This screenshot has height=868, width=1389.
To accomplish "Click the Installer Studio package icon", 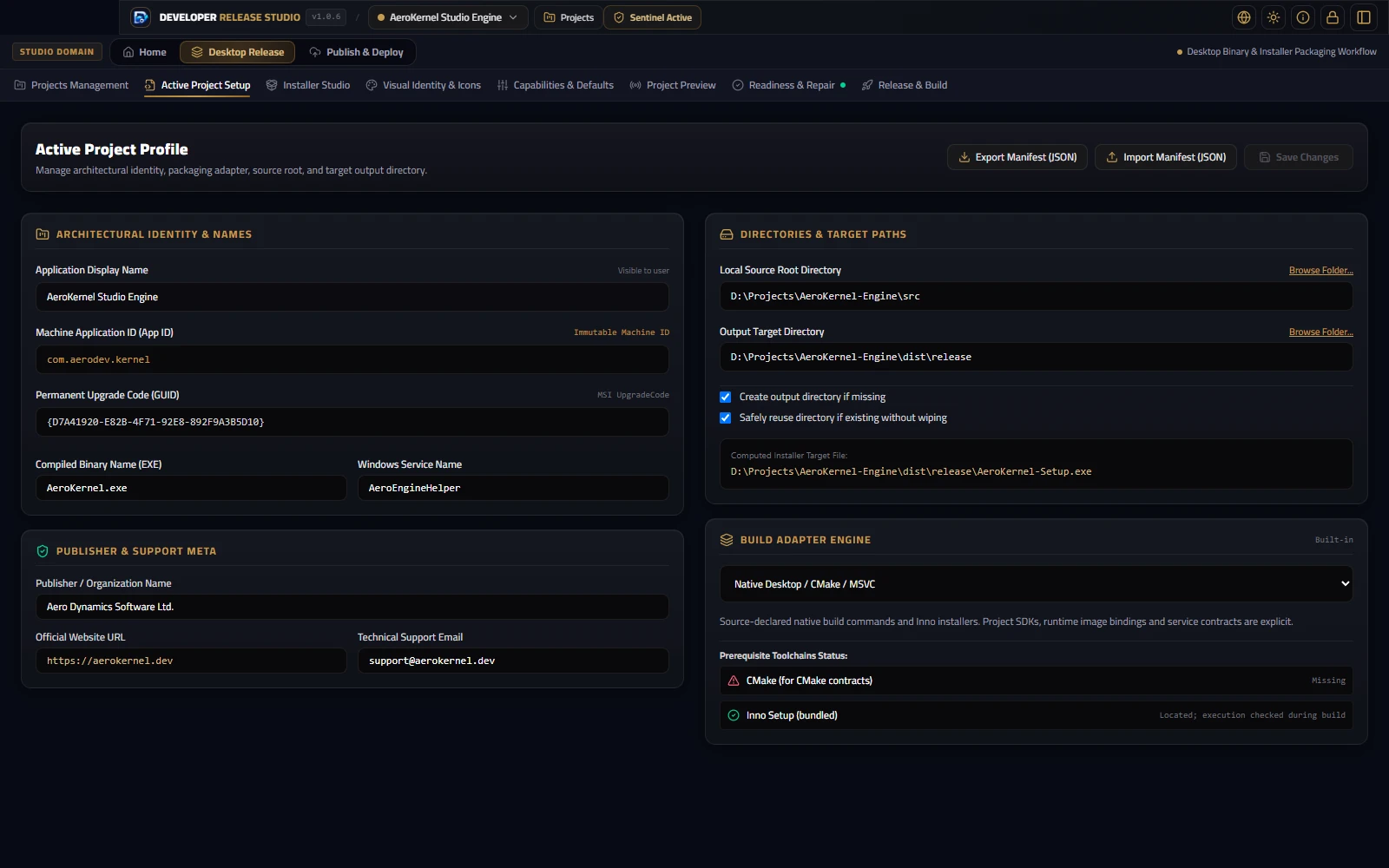I will [272, 85].
